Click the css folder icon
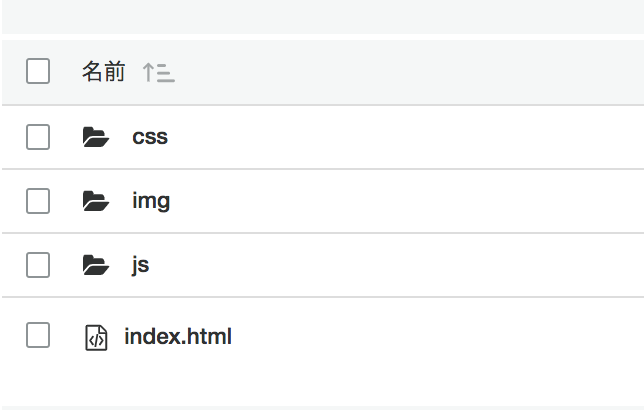The height and width of the screenshot is (410, 644). (x=96, y=137)
